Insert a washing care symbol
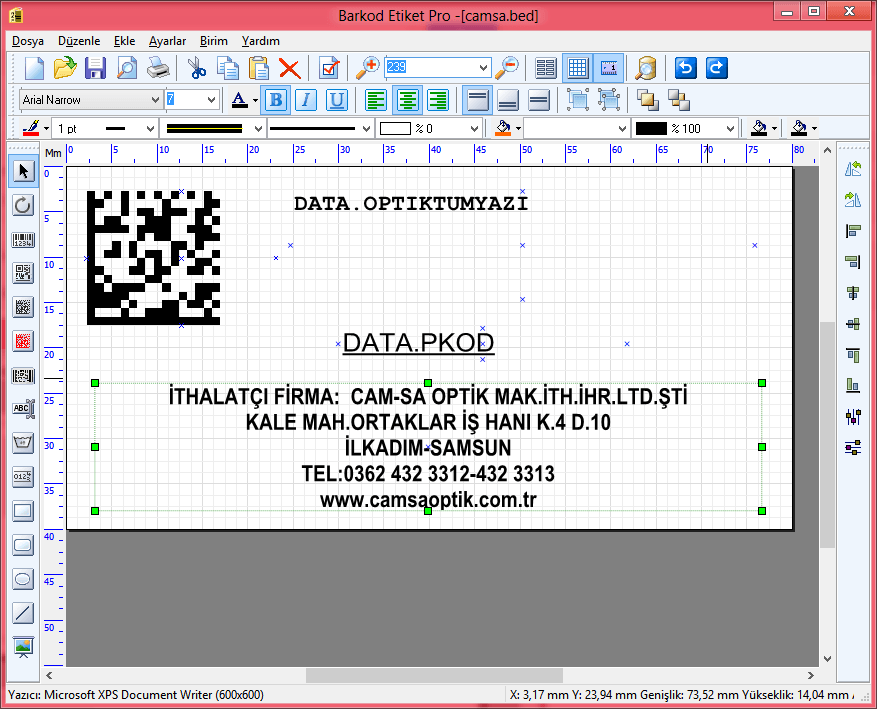 pos(23,443)
